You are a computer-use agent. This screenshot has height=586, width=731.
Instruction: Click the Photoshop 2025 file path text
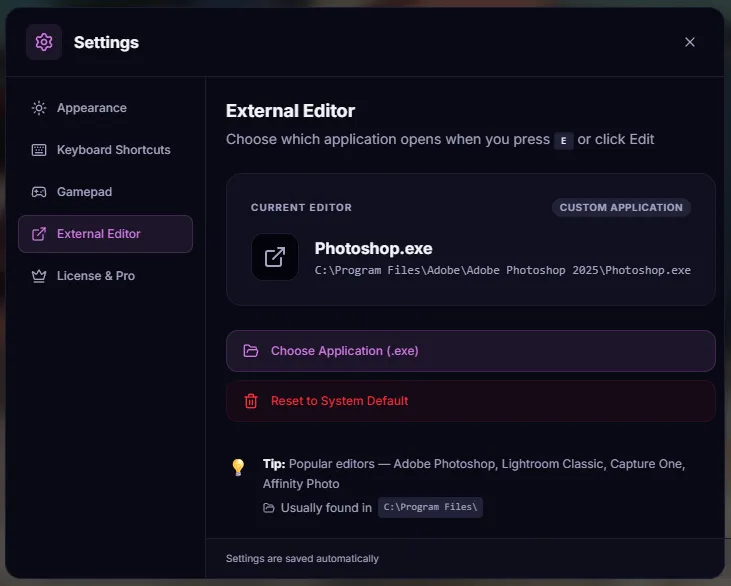[503, 270]
